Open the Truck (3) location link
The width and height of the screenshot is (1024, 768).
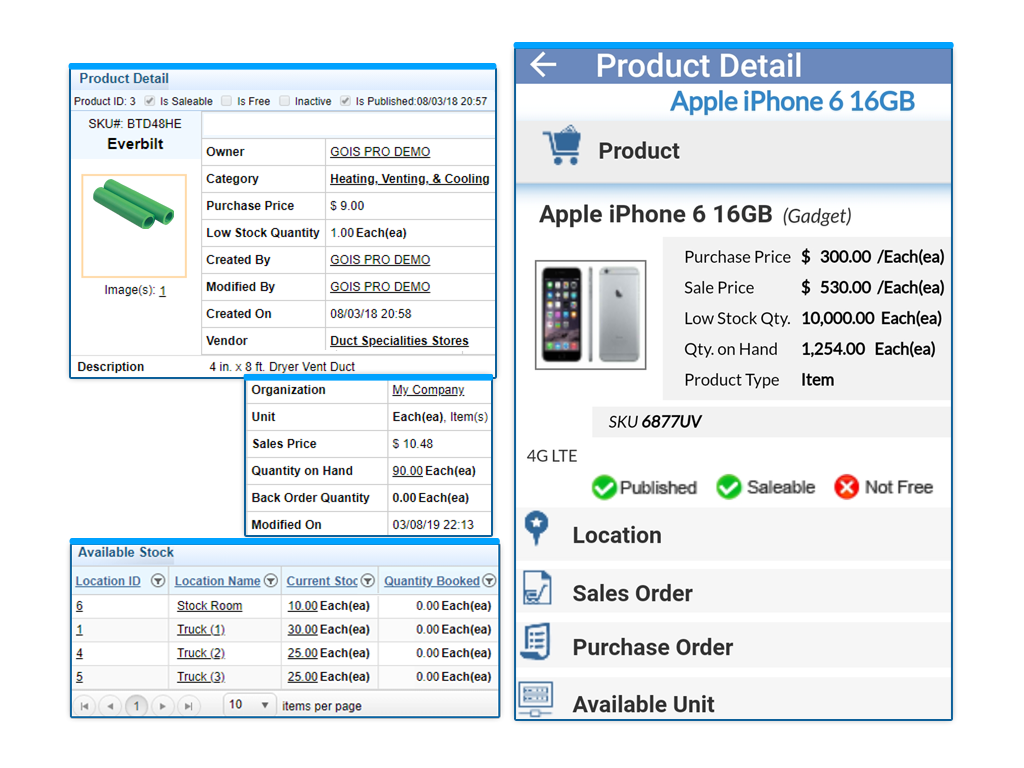201,677
